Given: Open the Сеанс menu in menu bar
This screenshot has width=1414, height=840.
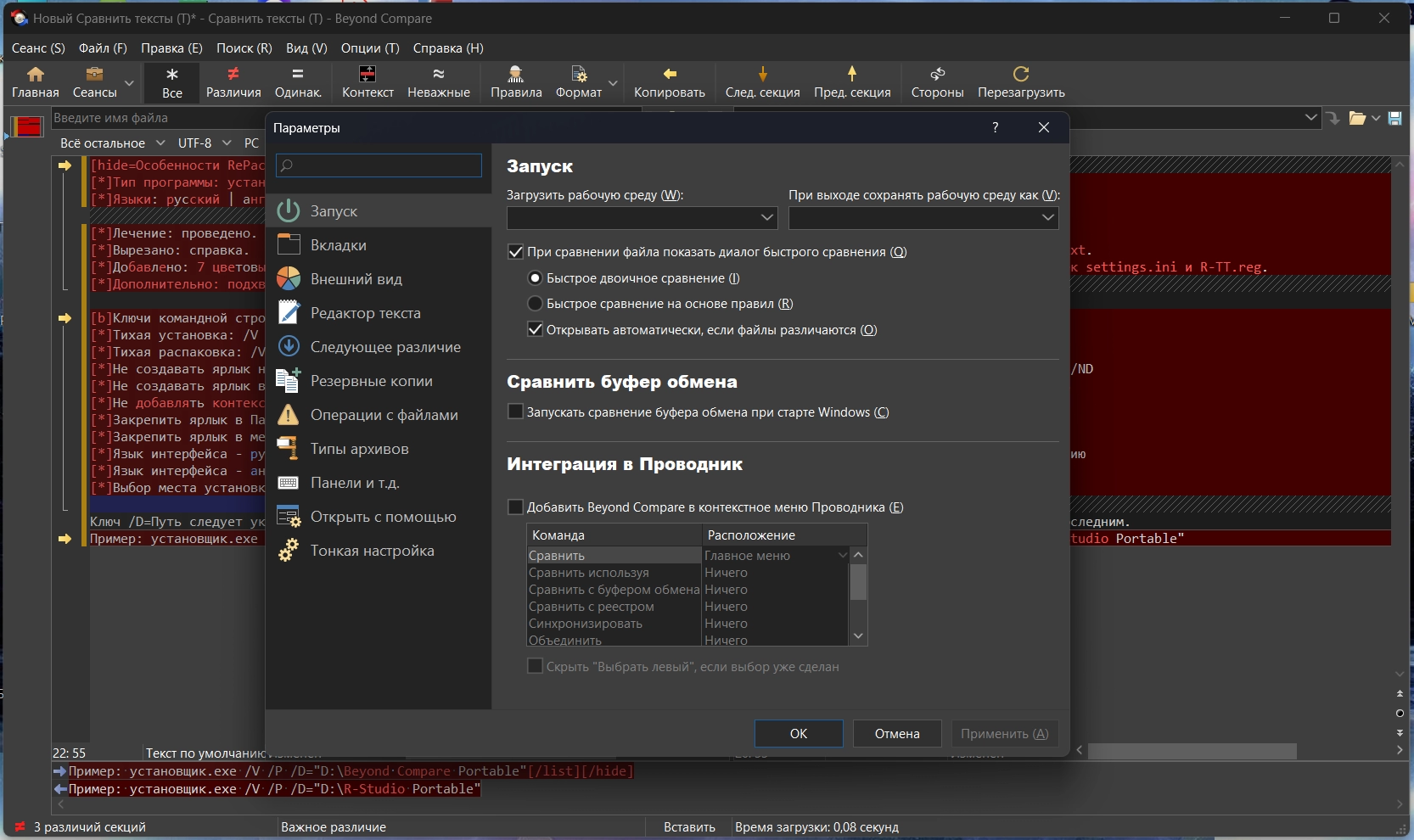Looking at the screenshot, I should [x=38, y=48].
